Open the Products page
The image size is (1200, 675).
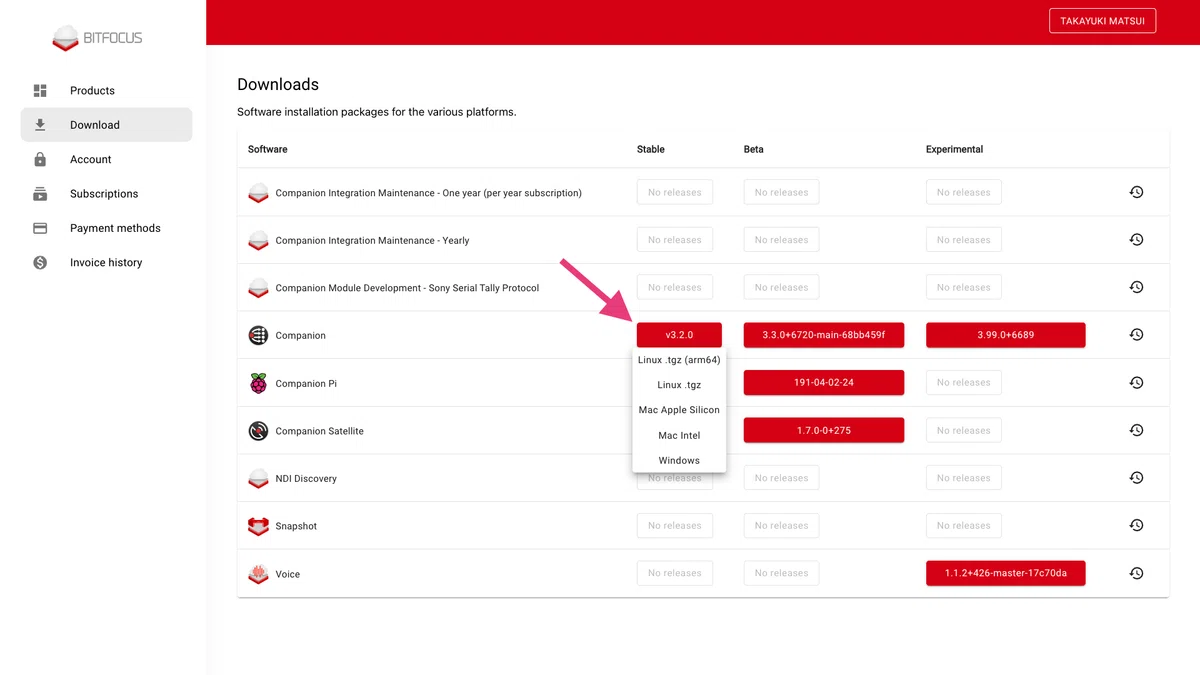[106, 91]
